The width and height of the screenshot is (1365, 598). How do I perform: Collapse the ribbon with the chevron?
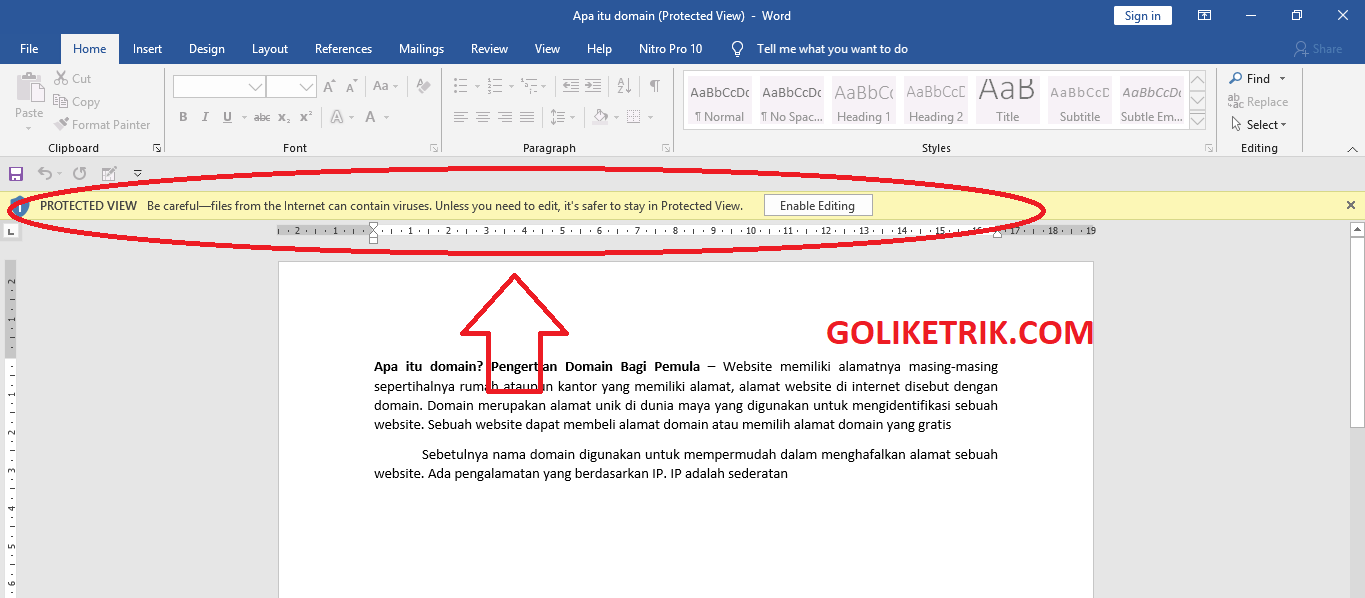[1352, 148]
